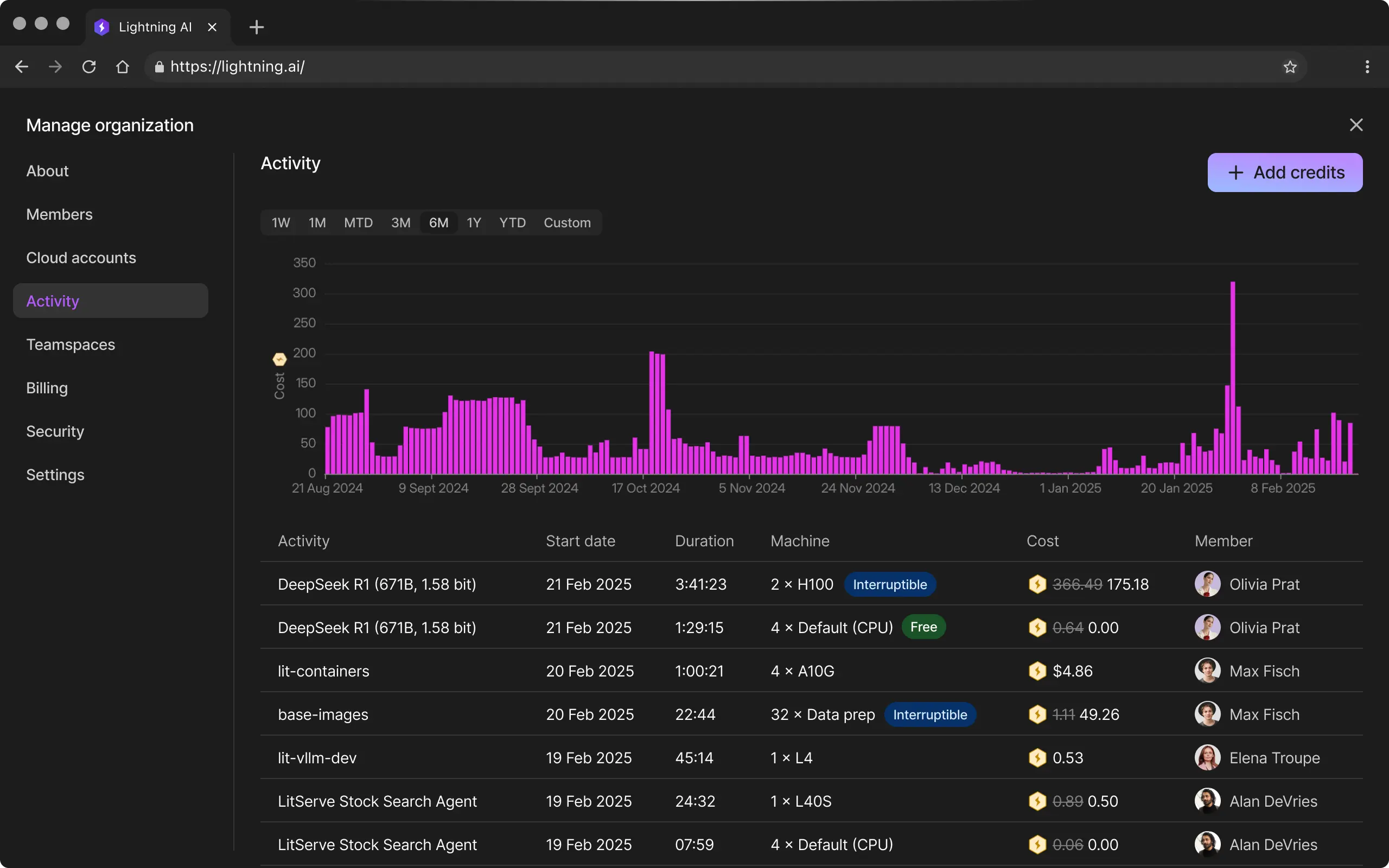Screen dimensions: 1389x868
Task: Click the Interruptible badge on the H100 row
Action: [890, 584]
